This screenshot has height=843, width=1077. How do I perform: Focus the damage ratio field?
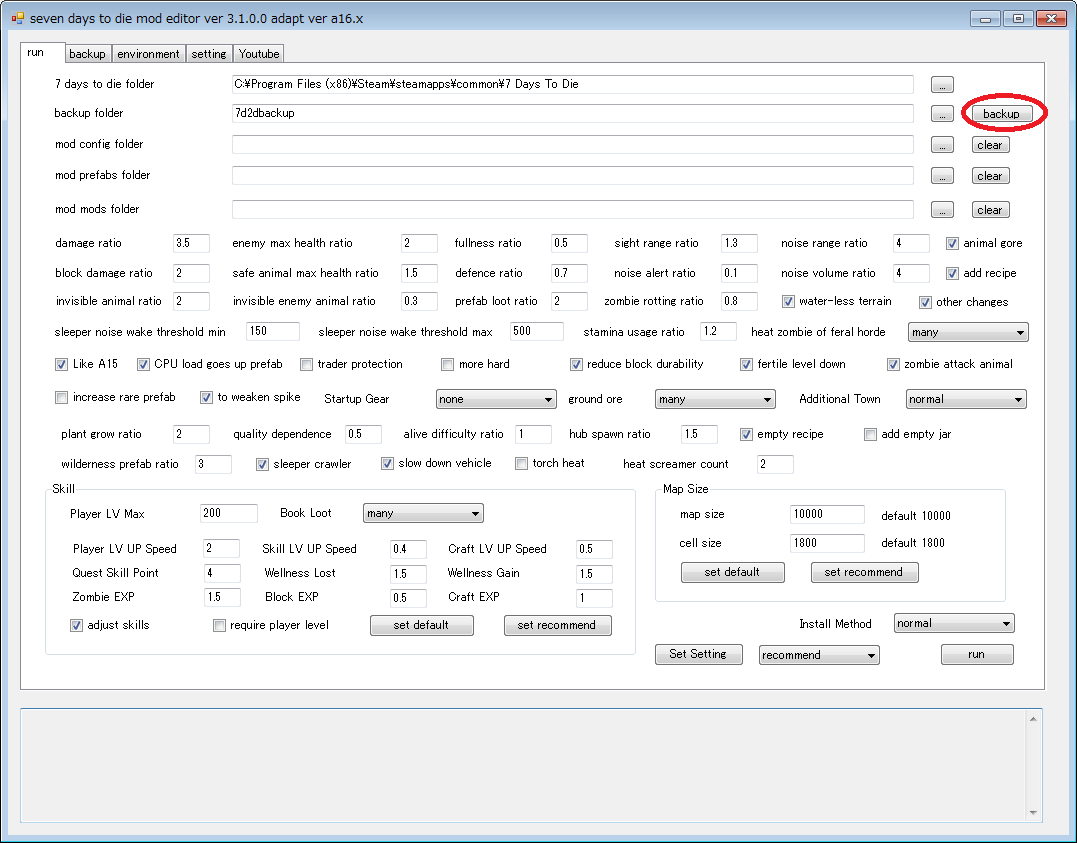tap(191, 243)
